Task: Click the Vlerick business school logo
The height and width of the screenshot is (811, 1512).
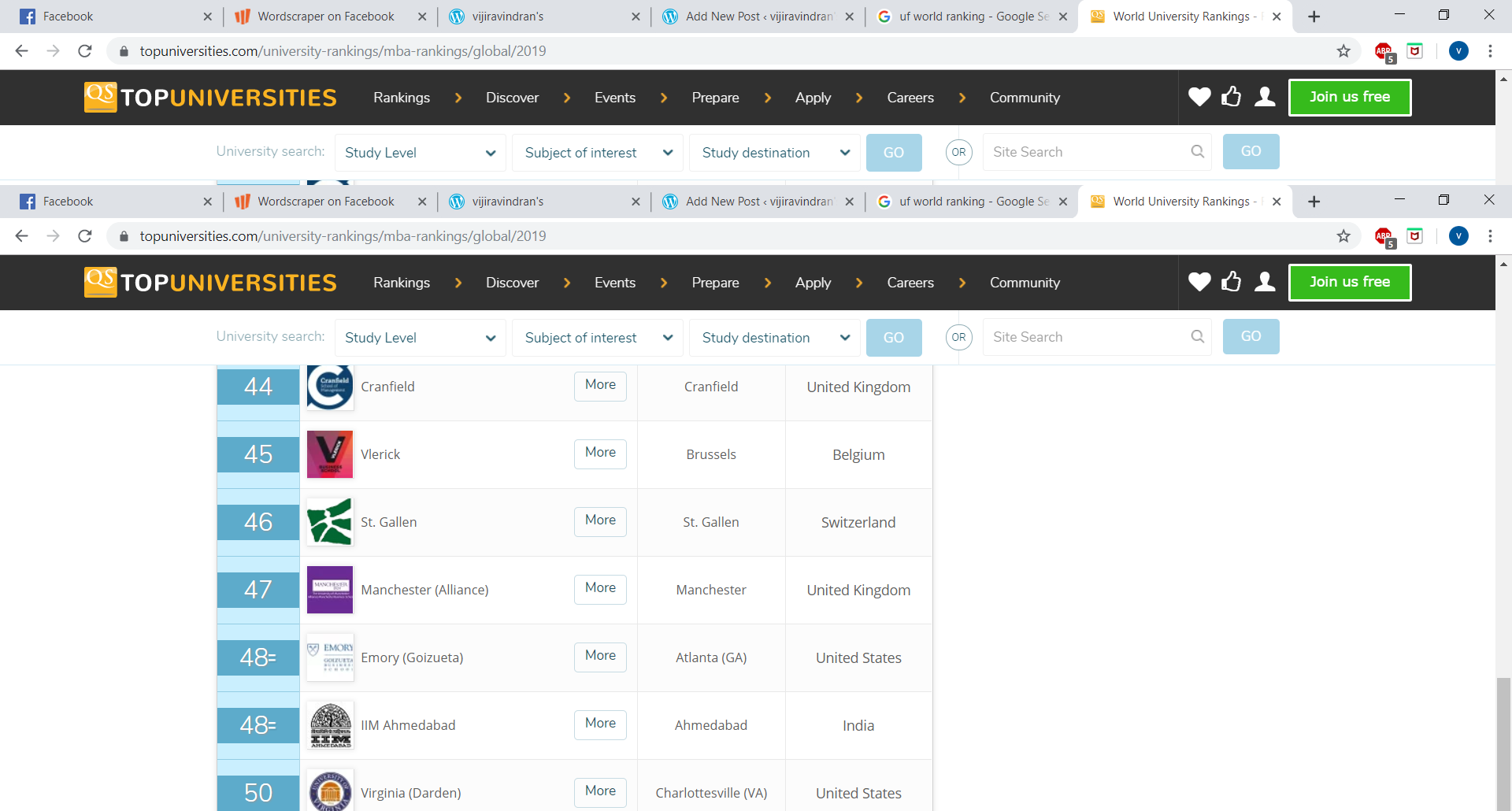Action: click(330, 454)
